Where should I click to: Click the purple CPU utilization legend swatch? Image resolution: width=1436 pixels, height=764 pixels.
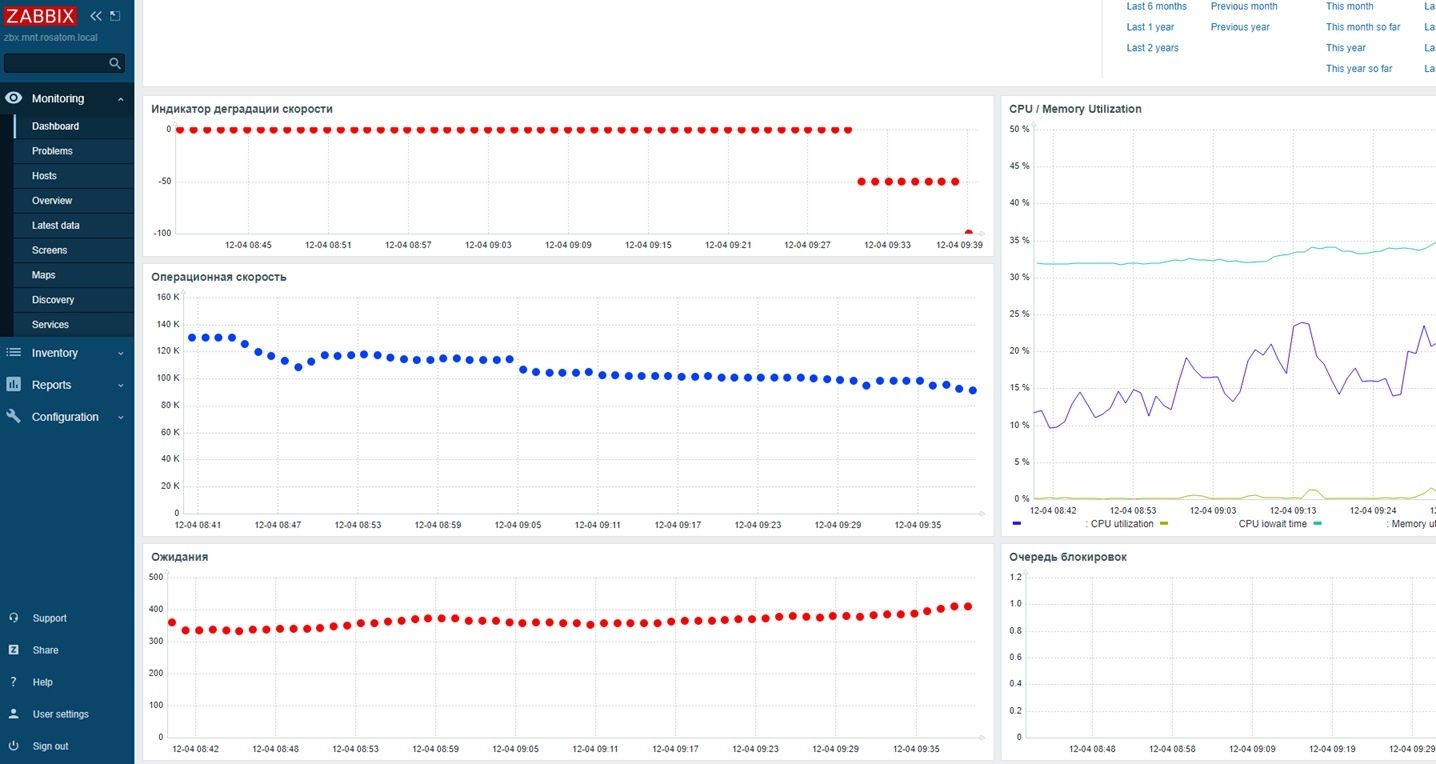tap(1017, 524)
